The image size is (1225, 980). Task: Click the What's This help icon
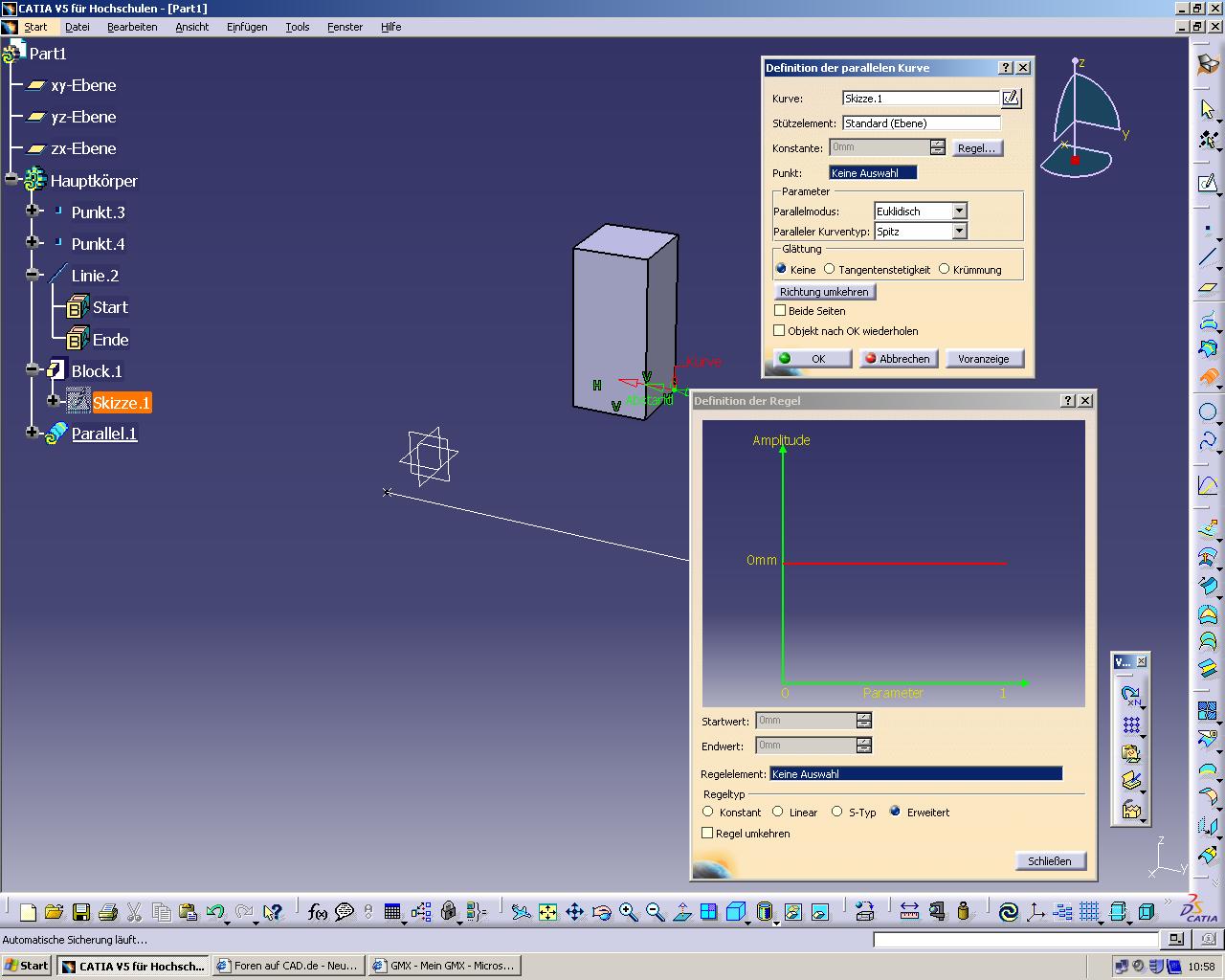pos(273,912)
